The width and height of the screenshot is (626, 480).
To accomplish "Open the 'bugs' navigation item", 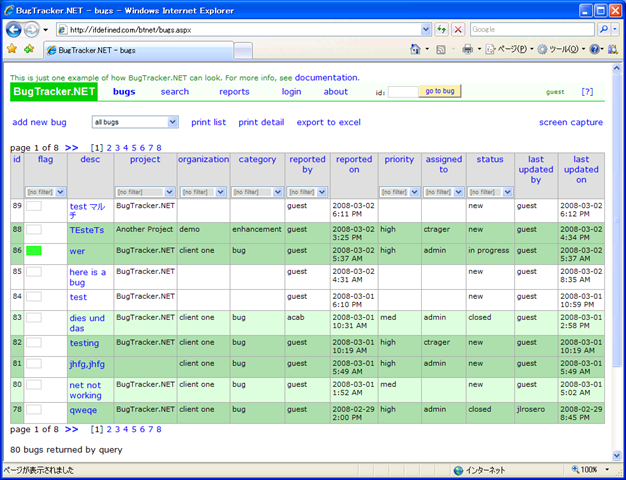I will [x=124, y=92].
